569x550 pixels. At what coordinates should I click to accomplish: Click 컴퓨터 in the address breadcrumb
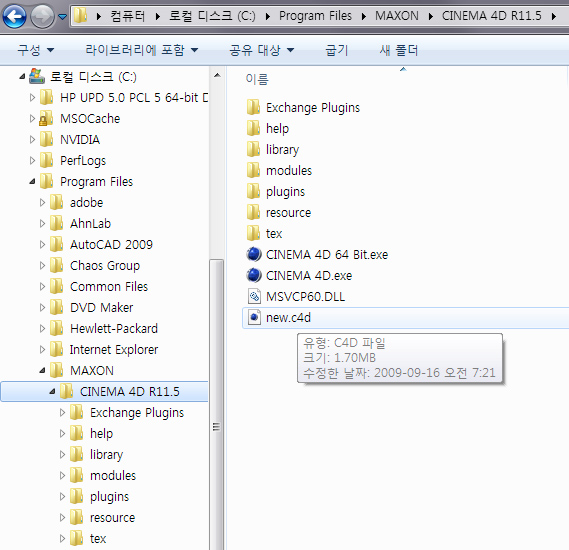click(128, 16)
